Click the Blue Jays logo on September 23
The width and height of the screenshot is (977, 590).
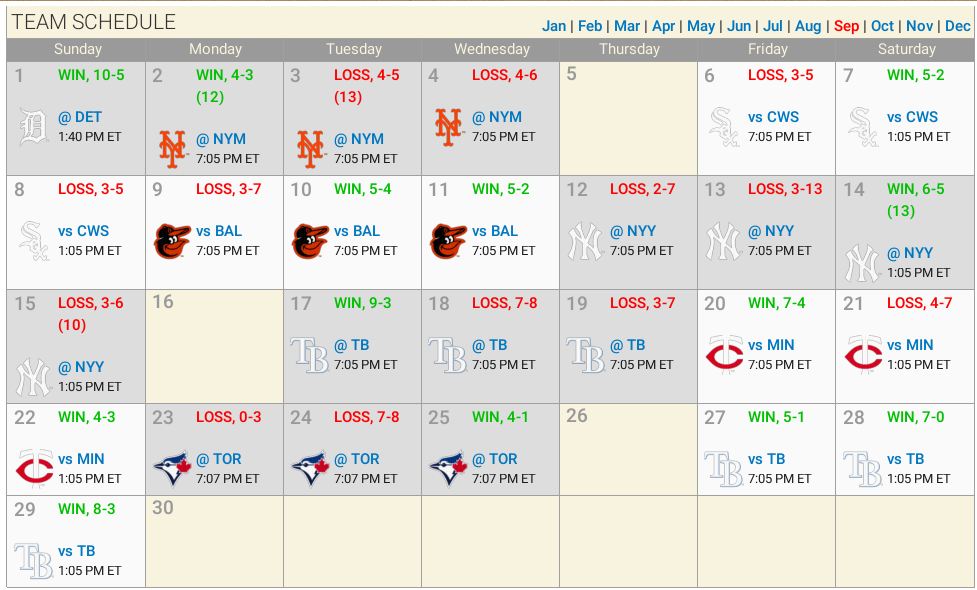tap(172, 469)
